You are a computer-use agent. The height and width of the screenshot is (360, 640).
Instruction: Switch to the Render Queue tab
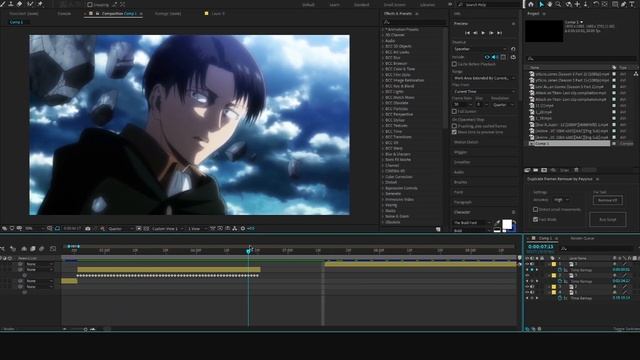pos(582,238)
